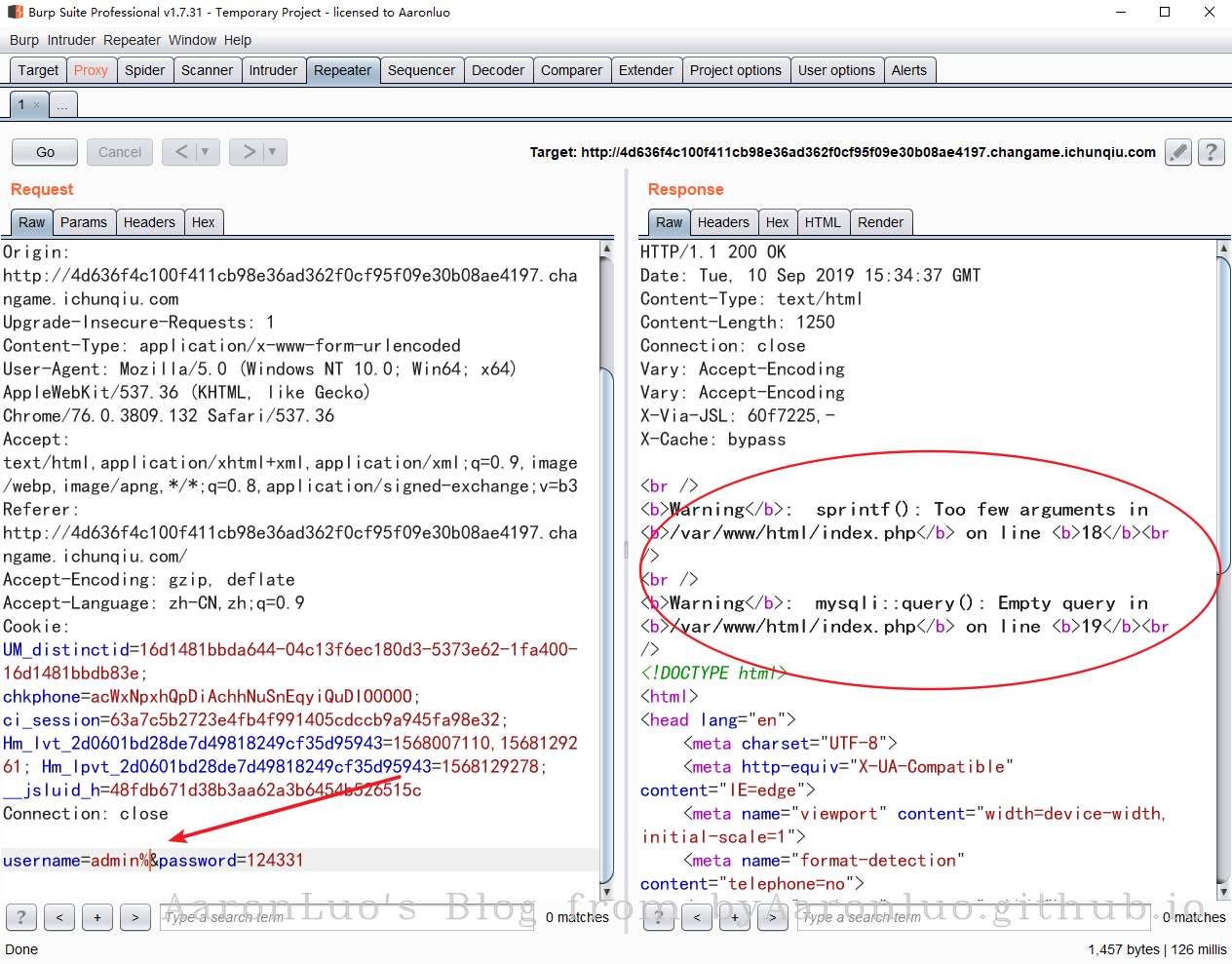Click the pencil edit target icon

pos(1178,152)
